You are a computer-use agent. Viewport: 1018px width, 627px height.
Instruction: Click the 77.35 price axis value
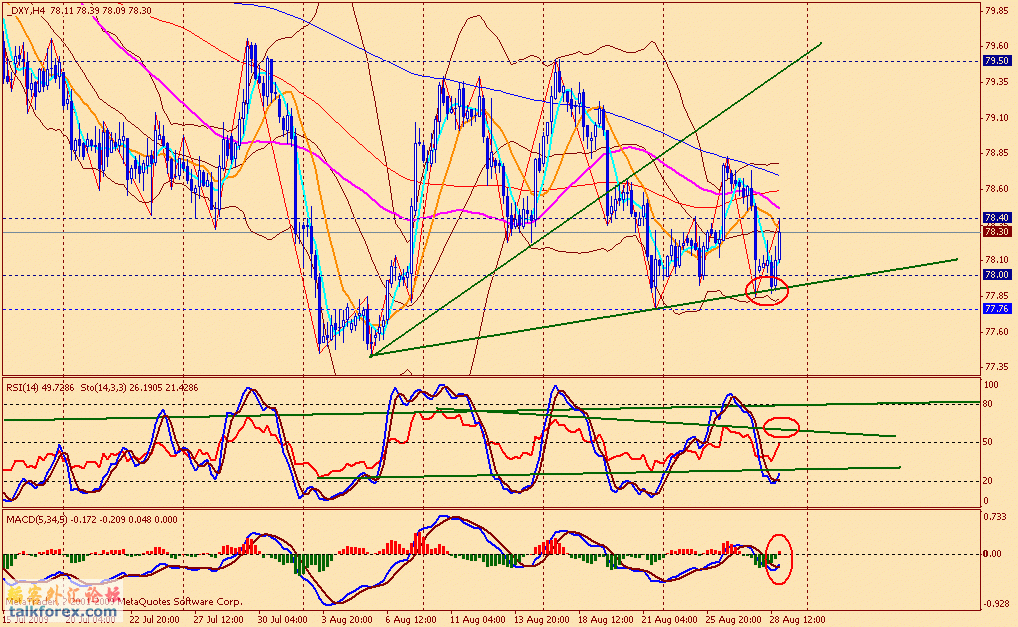(x=997, y=367)
